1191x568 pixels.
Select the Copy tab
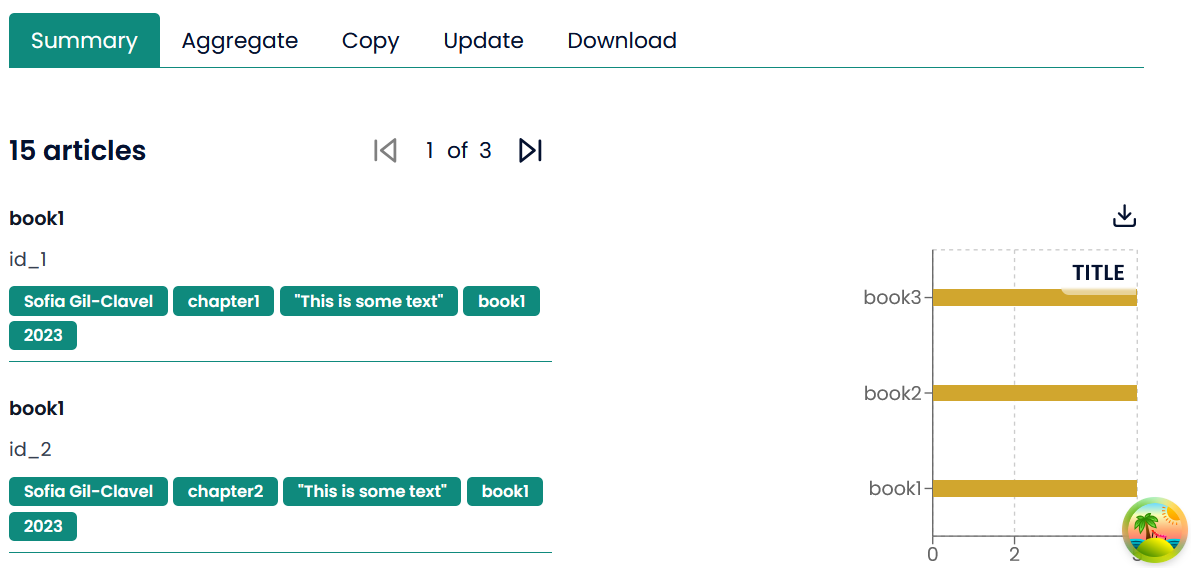[x=370, y=41]
